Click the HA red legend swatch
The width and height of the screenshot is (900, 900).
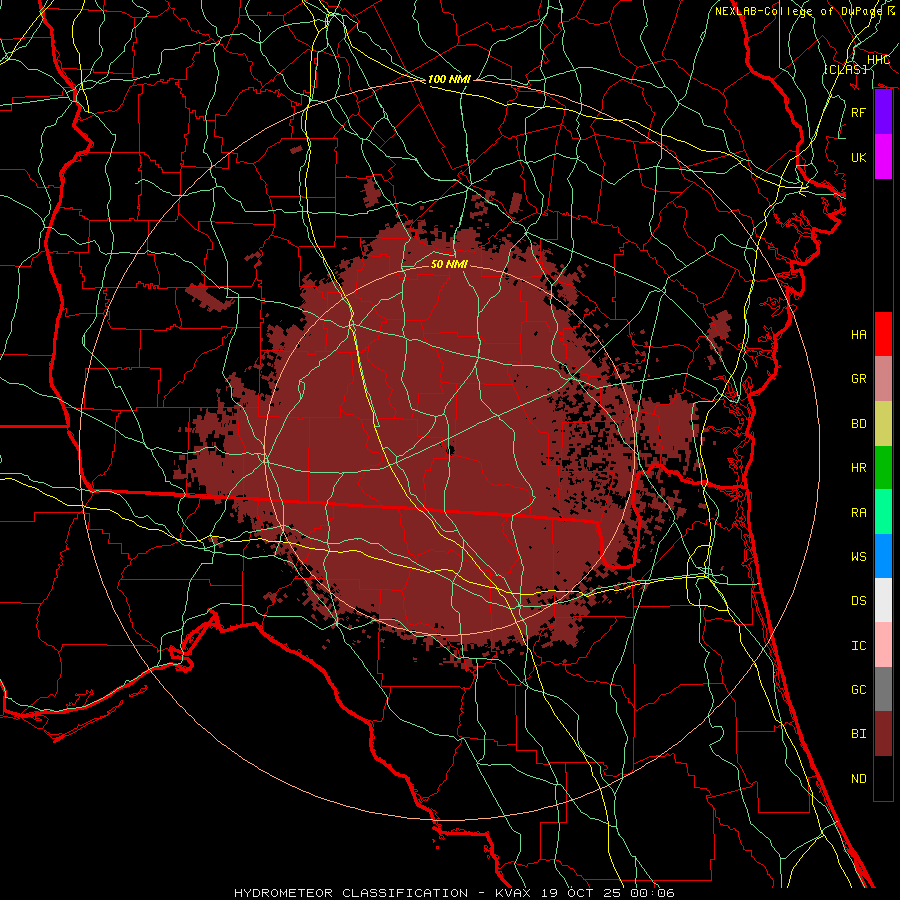pyautogui.click(x=883, y=334)
